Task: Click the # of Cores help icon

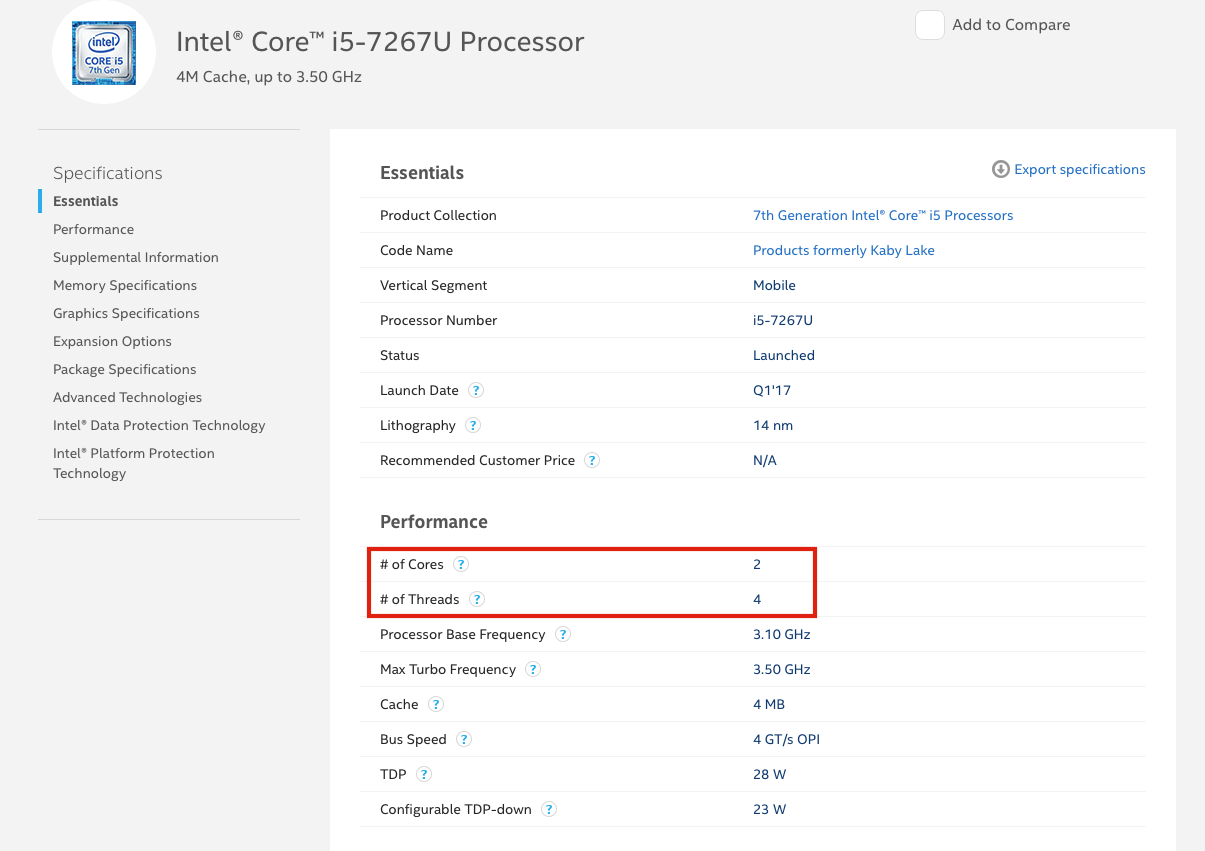Action: tap(461, 564)
